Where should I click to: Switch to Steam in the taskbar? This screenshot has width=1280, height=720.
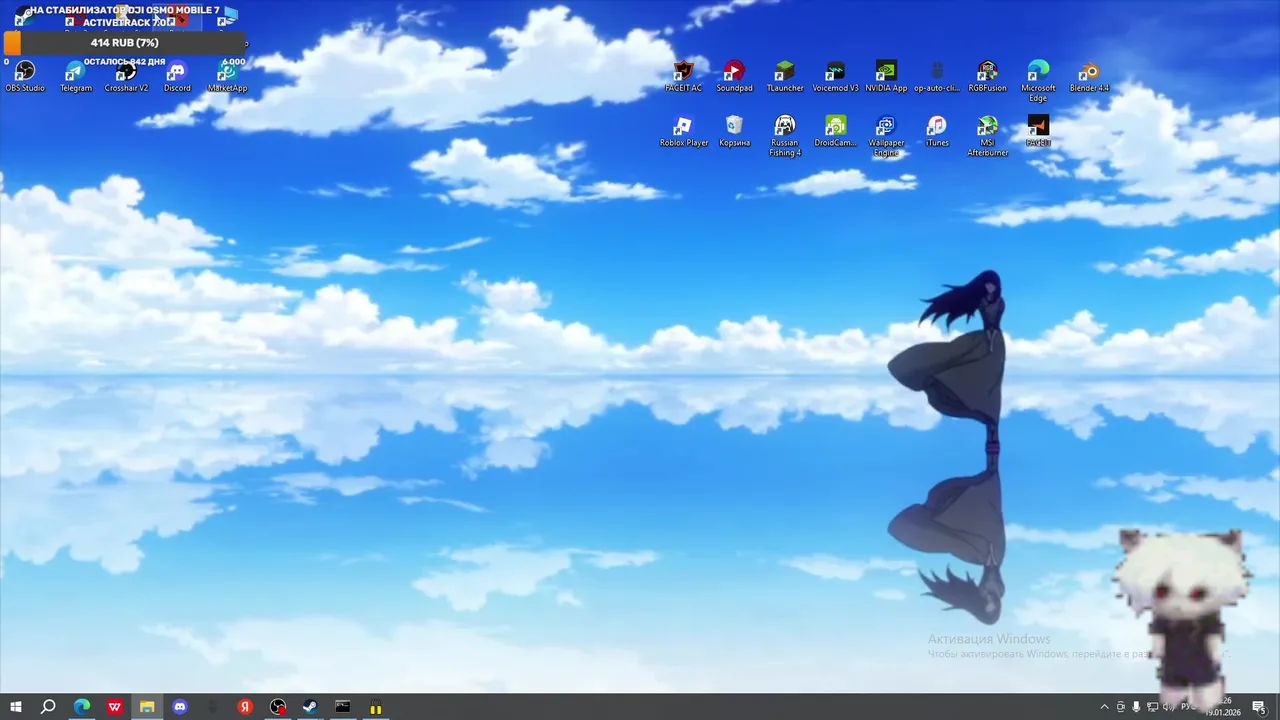click(x=310, y=707)
